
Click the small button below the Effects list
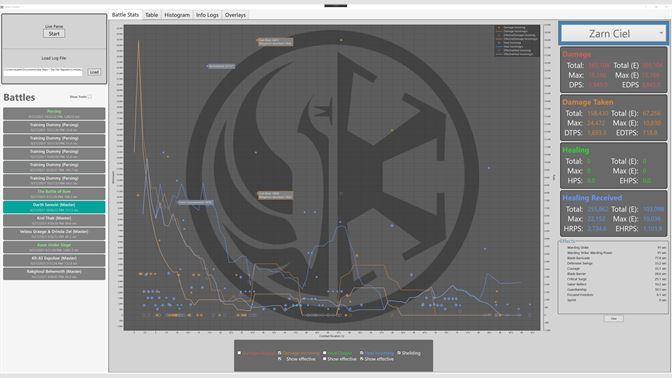point(613,318)
